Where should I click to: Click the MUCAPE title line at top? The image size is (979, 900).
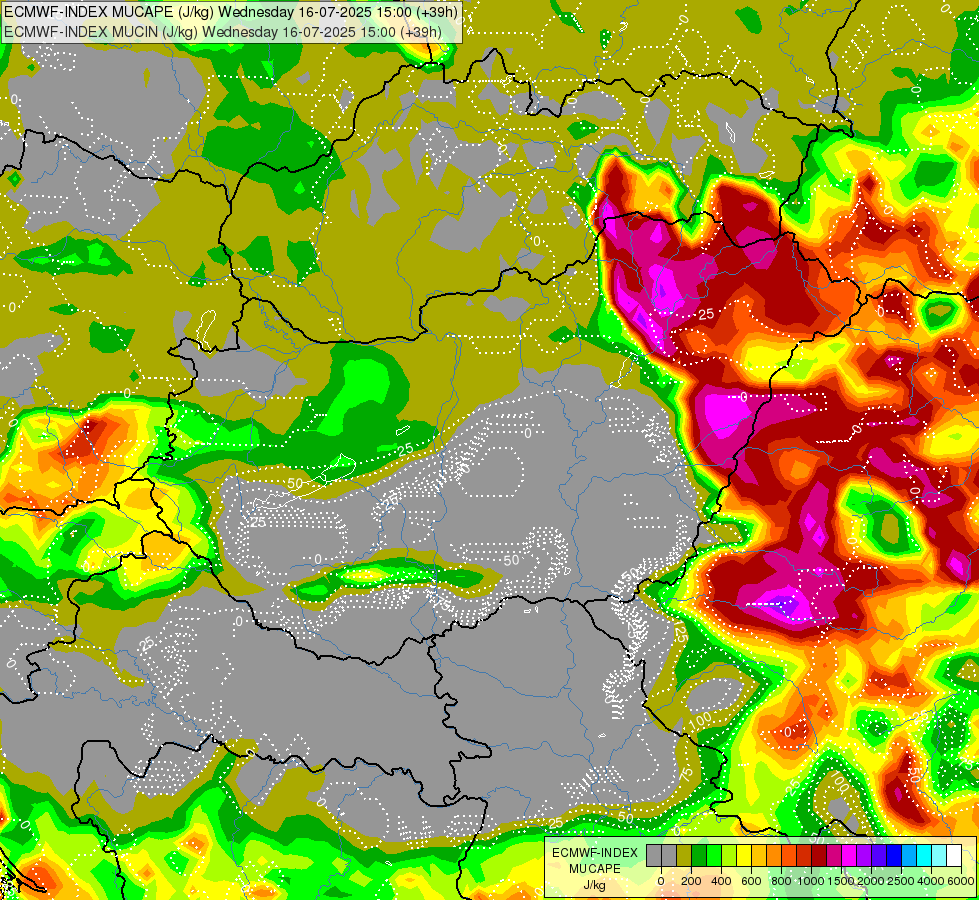point(230,12)
